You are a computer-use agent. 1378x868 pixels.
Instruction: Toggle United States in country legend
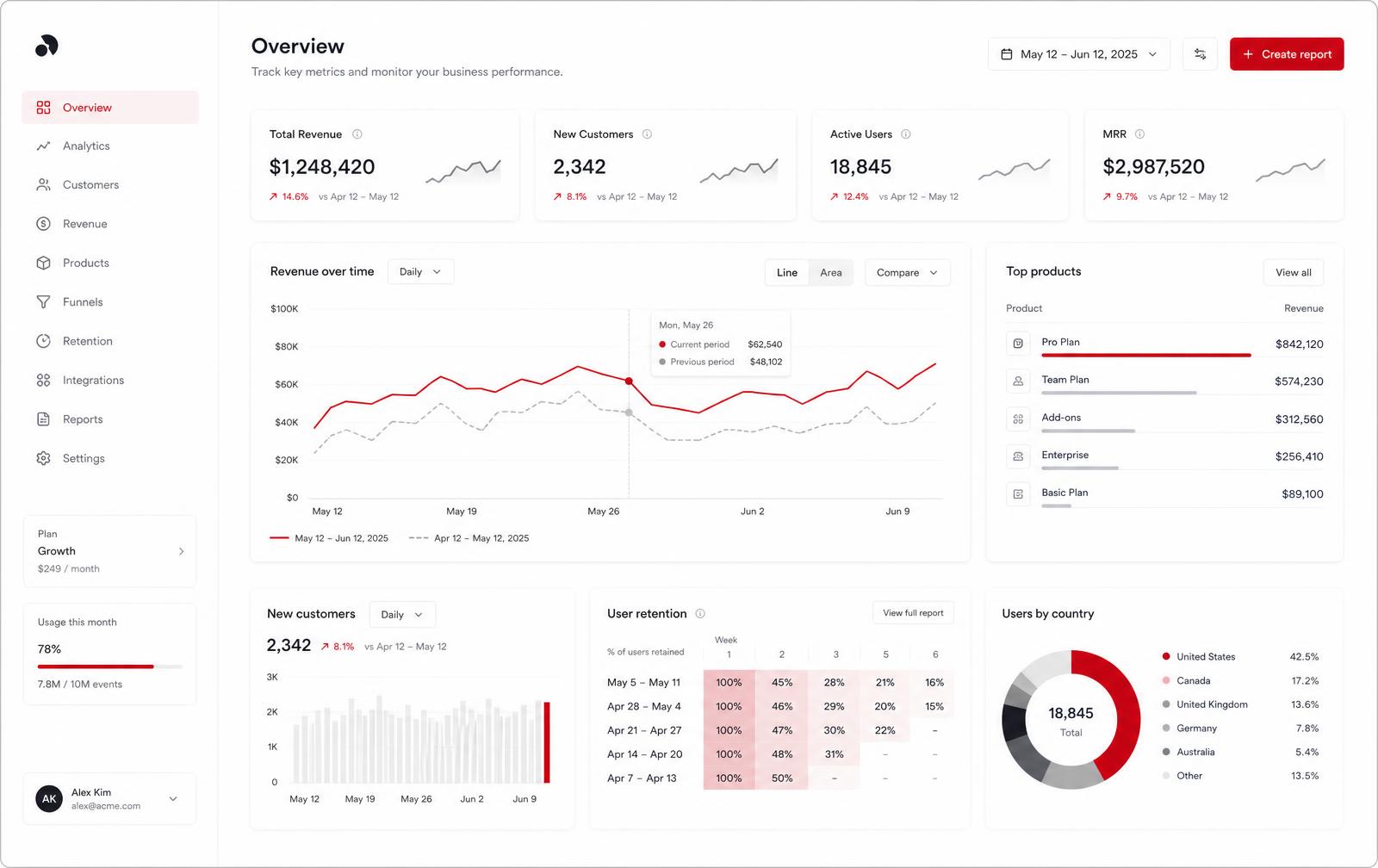point(1240,657)
